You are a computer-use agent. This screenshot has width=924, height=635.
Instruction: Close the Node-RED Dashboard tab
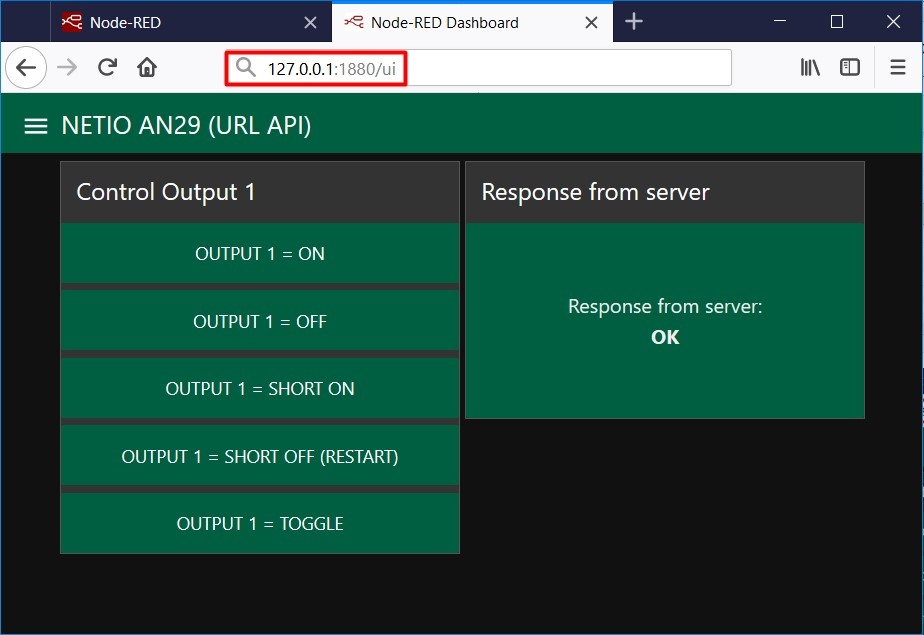(x=591, y=22)
